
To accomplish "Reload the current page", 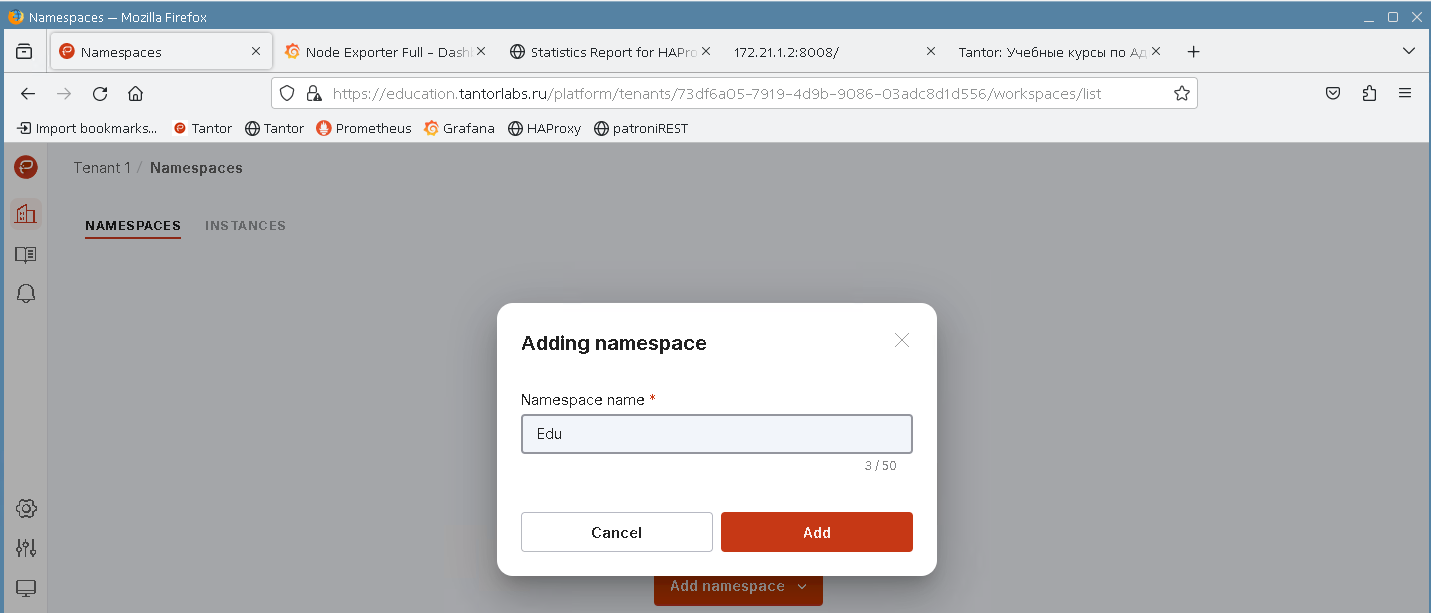I will [100, 94].
